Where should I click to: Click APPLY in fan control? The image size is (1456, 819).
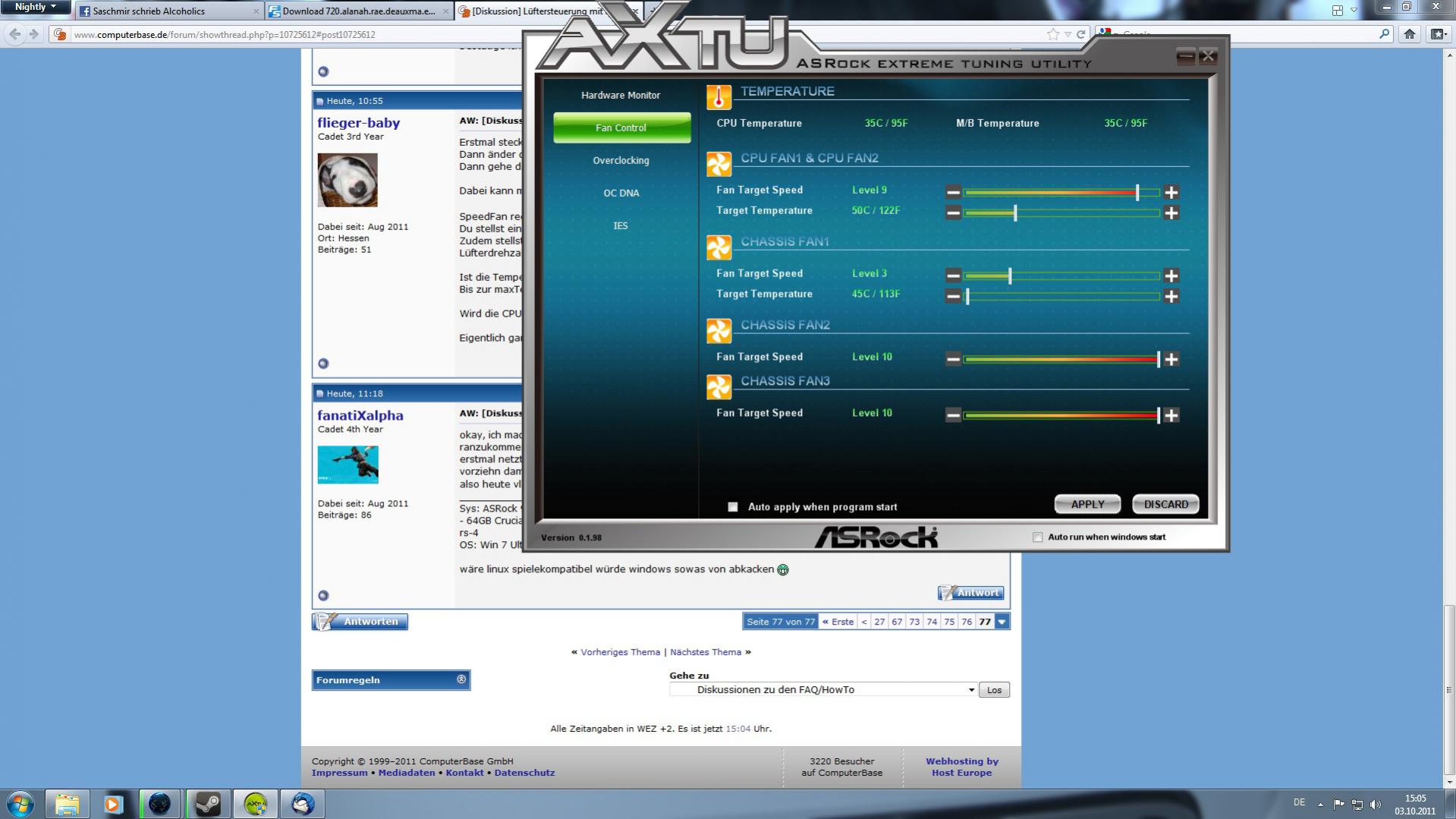point(1087,505)
